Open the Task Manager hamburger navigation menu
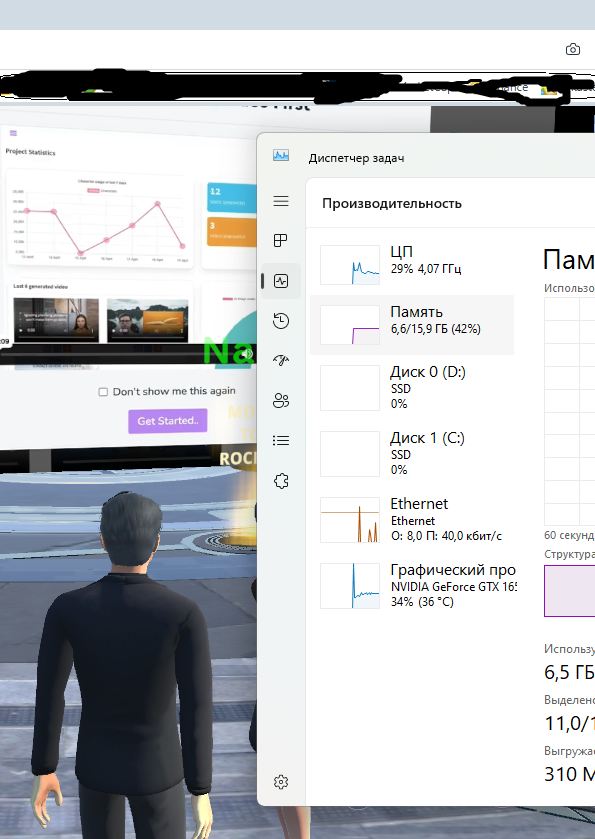 coord(281,201)
